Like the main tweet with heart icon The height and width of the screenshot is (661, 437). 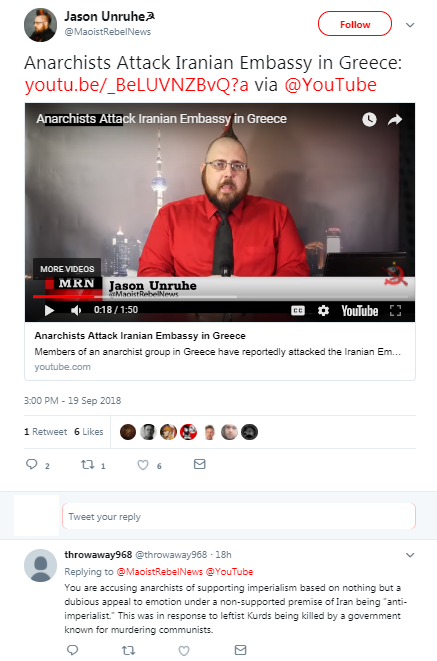pos(143,465)
